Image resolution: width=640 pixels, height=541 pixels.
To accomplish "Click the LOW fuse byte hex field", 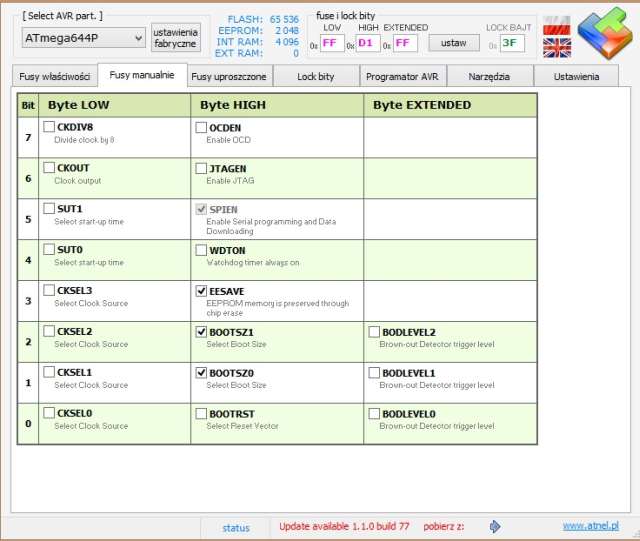I will [332, 43].
